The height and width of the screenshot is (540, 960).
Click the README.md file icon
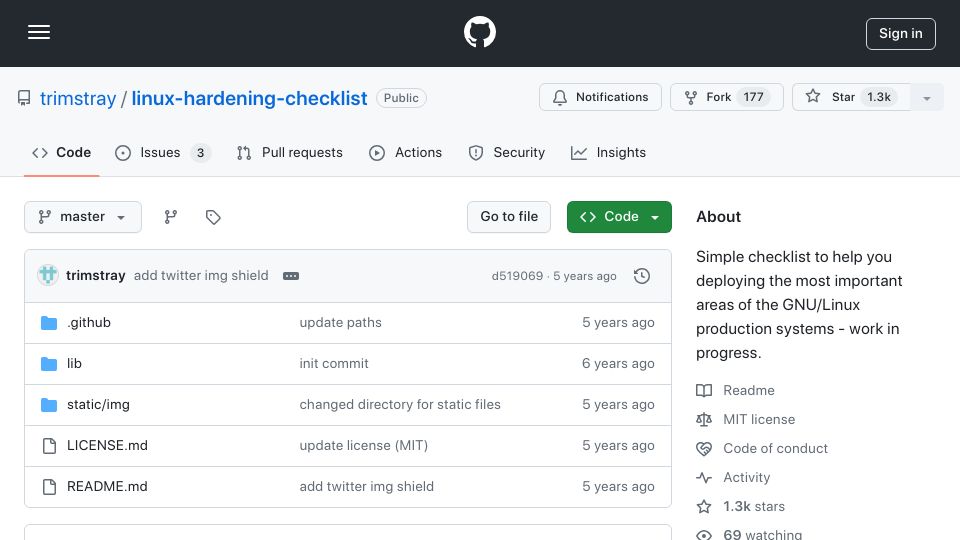[x=49, y=487]
